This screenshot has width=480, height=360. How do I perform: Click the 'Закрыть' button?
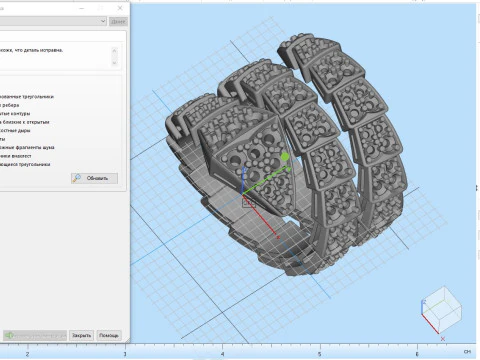82,335
